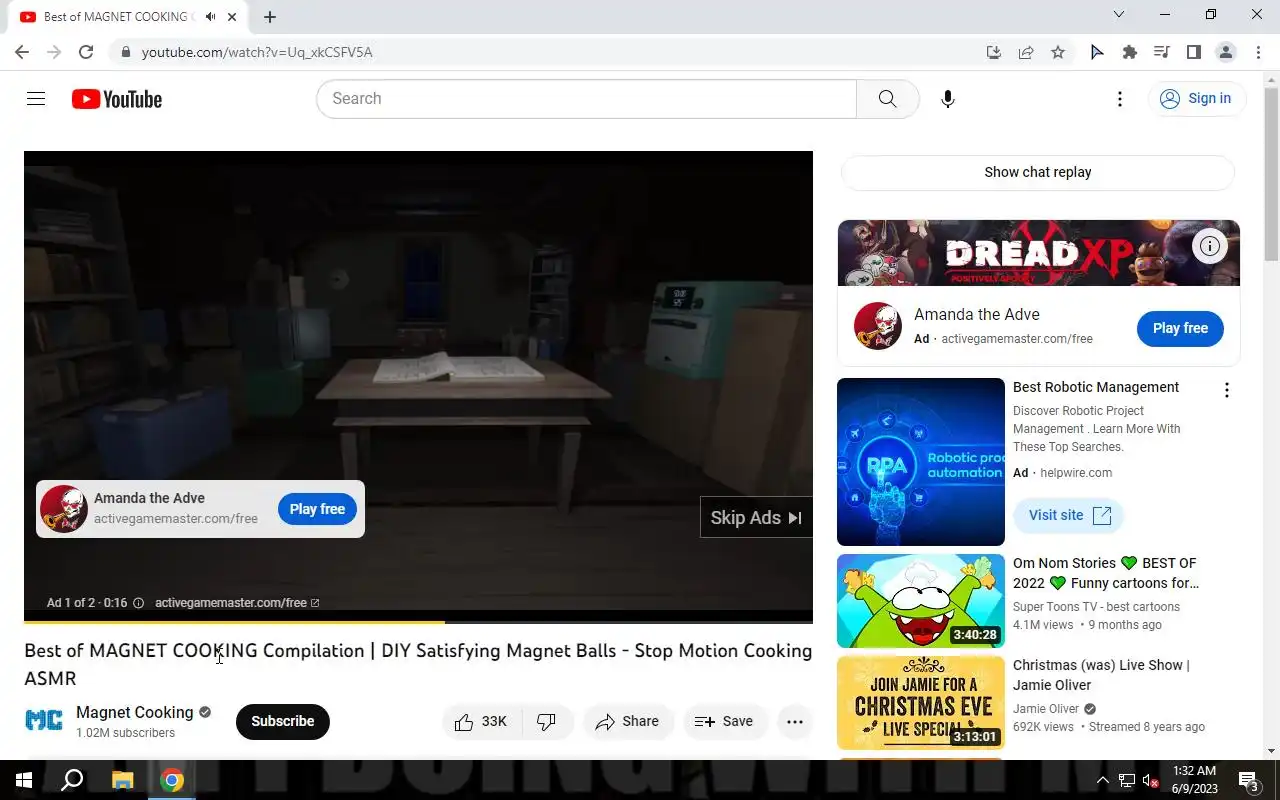
Task: Install app icon in address bar
Action: (993, 52)
